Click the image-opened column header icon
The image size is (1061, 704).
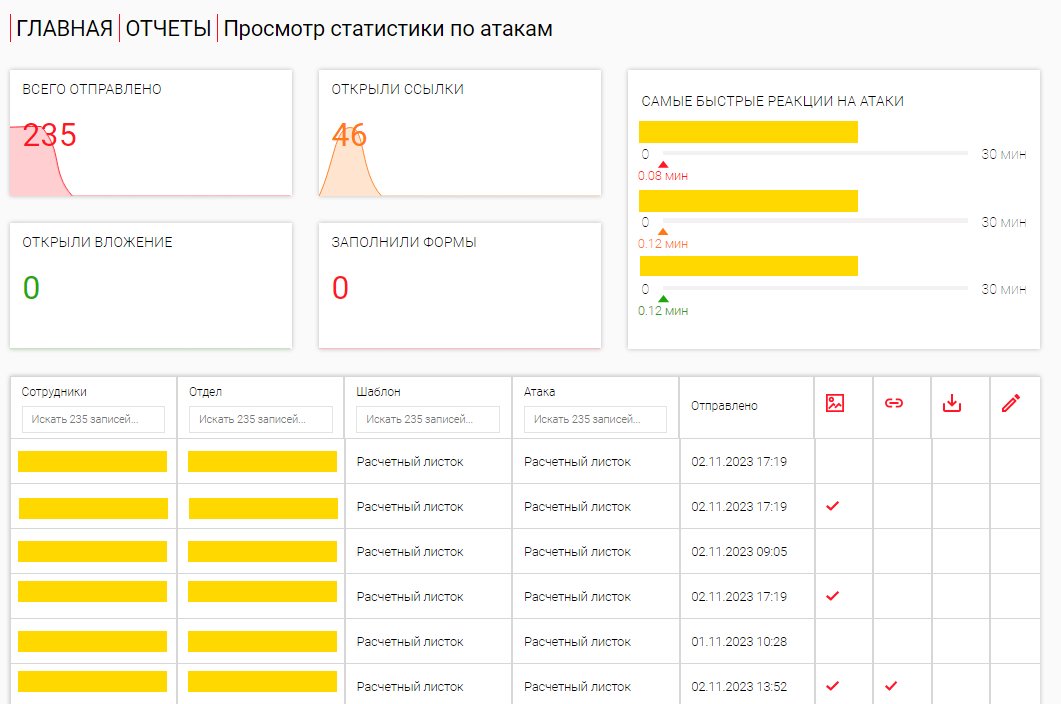pos(835,403)
